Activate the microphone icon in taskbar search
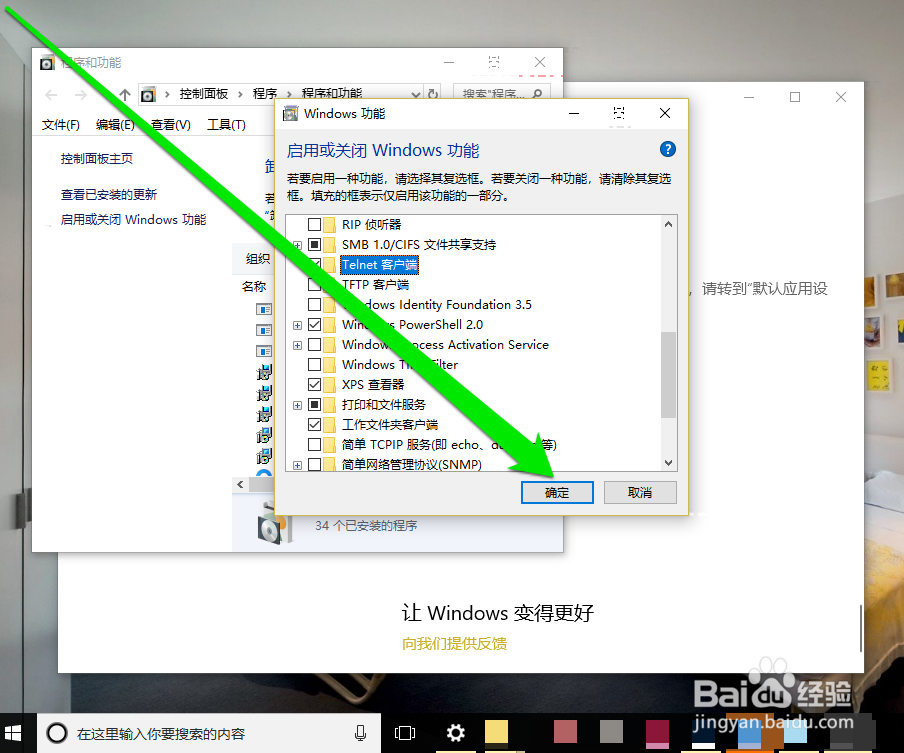This screenshot has width=904, height=753. coord(360,733)
